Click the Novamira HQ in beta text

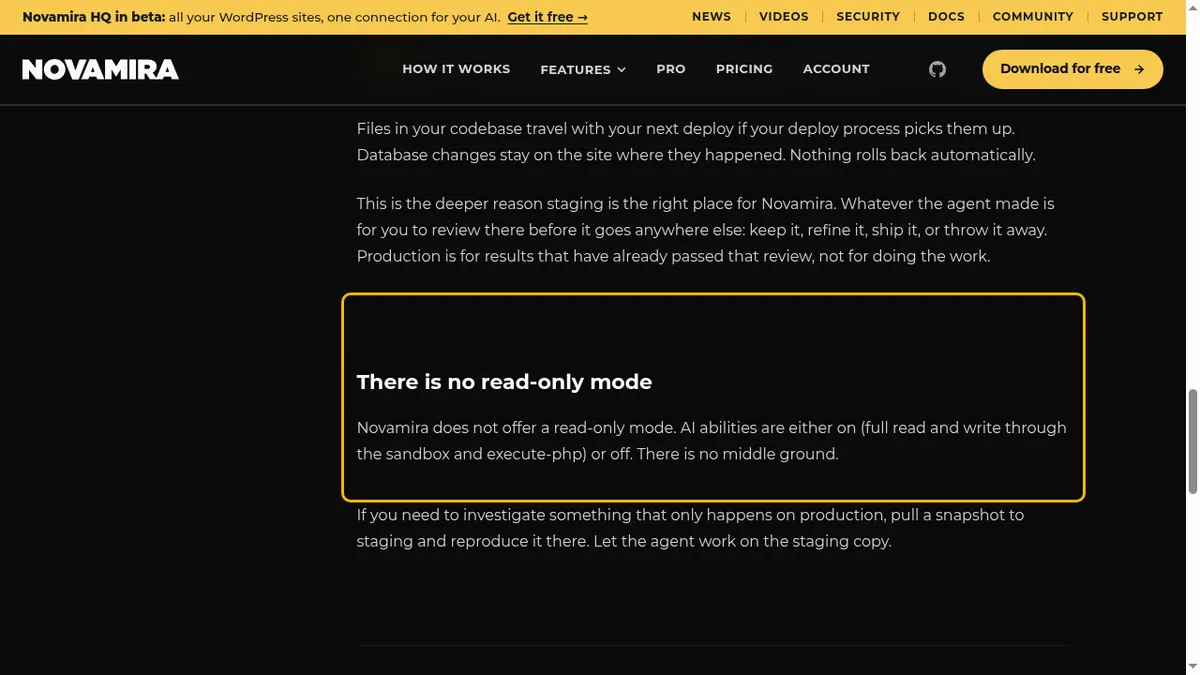pyautogui.click(x=93, y=17)
